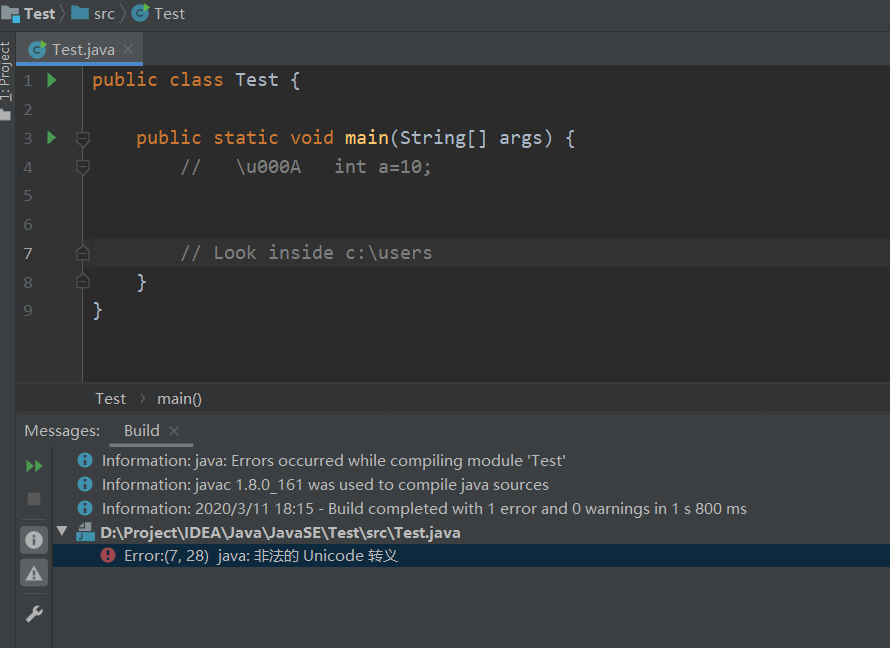Collapse the Test.java error file node arrow
Image resolution: width=890 pixels, height=648 pixels.
[62, 531]
